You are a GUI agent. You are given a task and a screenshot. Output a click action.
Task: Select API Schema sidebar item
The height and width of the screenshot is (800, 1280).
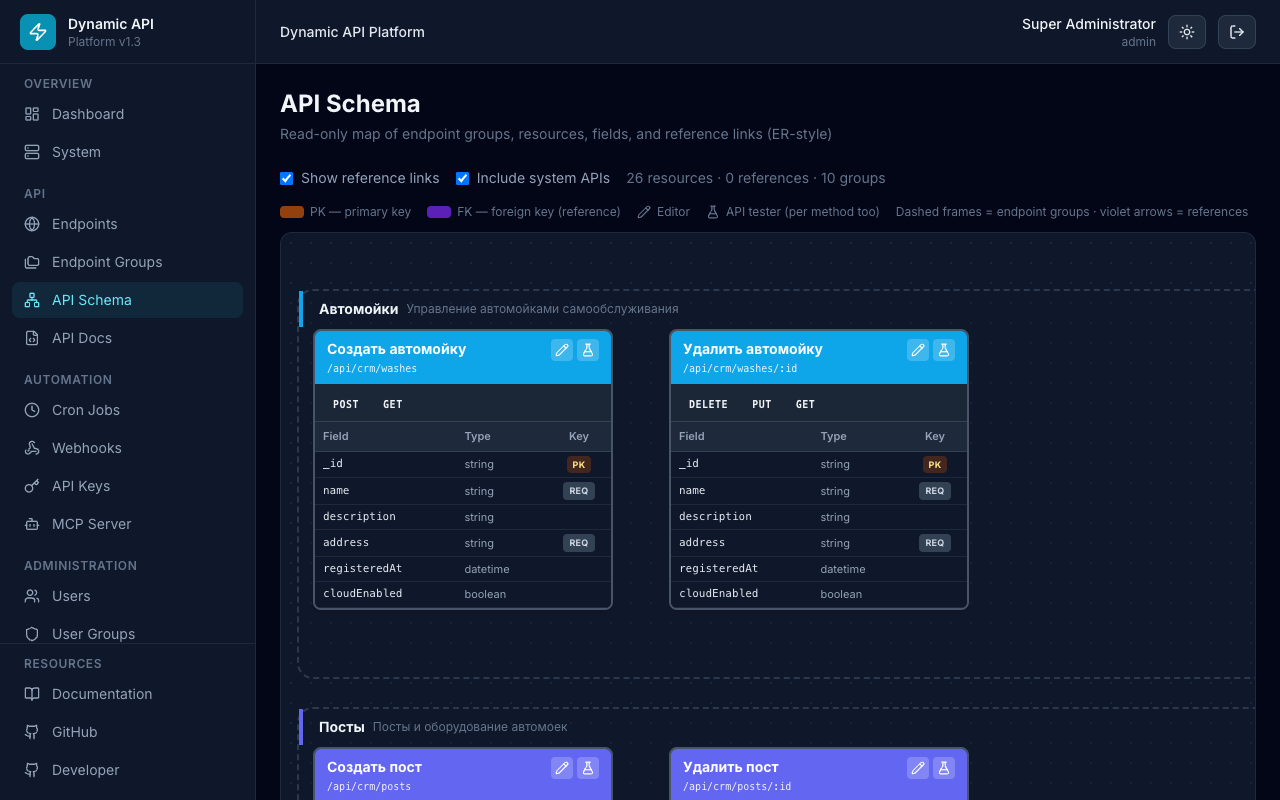click(127, 300)
